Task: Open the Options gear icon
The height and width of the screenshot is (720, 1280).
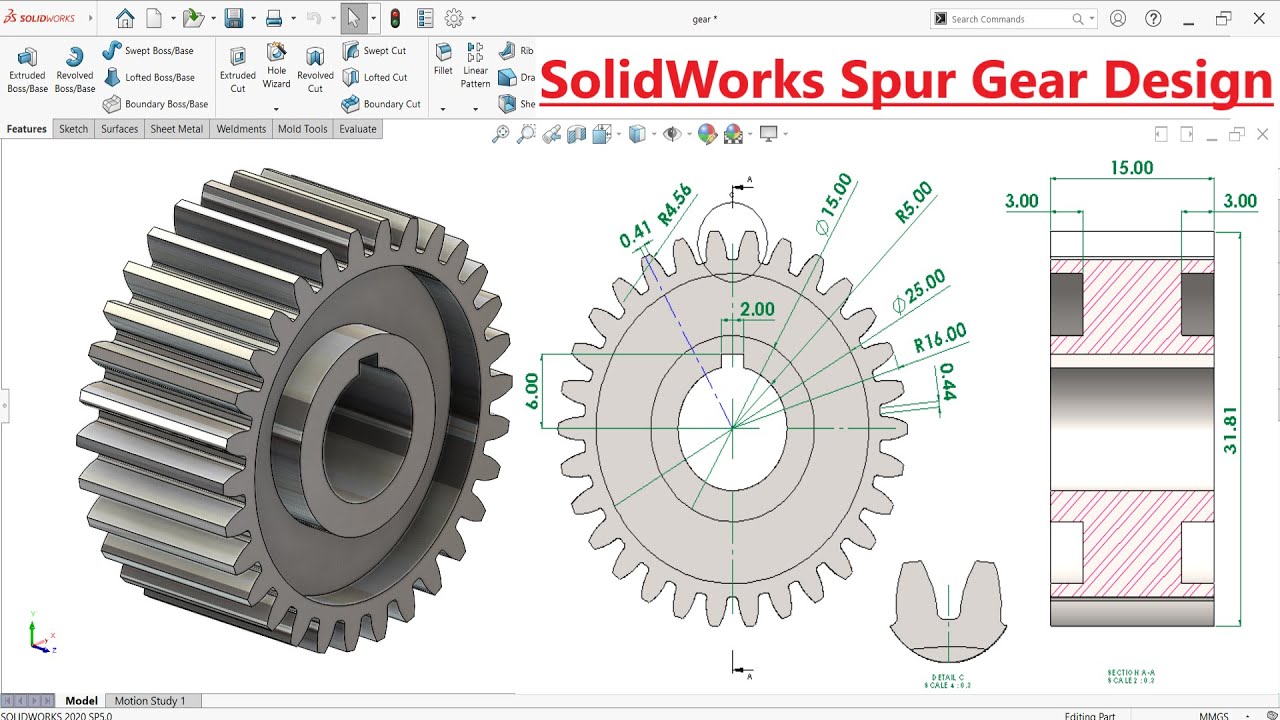Action: (454, 18)
